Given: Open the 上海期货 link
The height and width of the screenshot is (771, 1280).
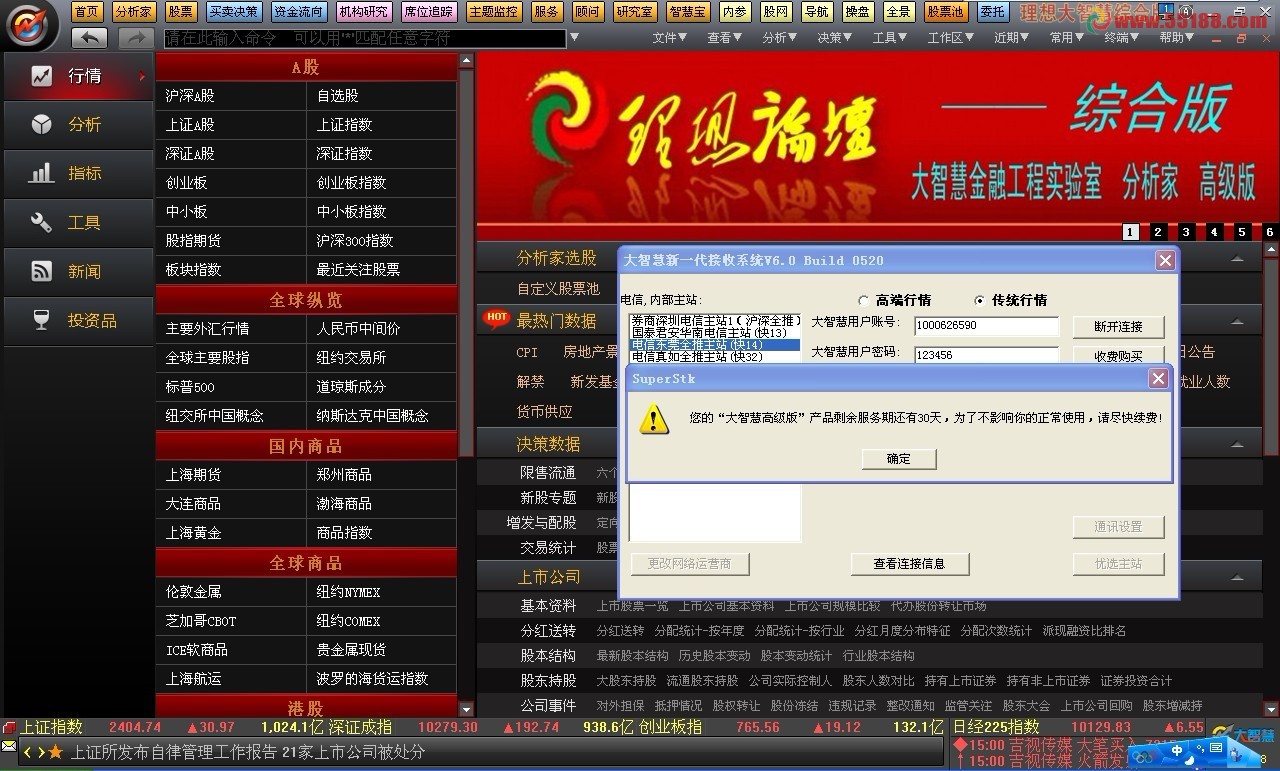Looking at the screenshot, I should pos(193,475).
